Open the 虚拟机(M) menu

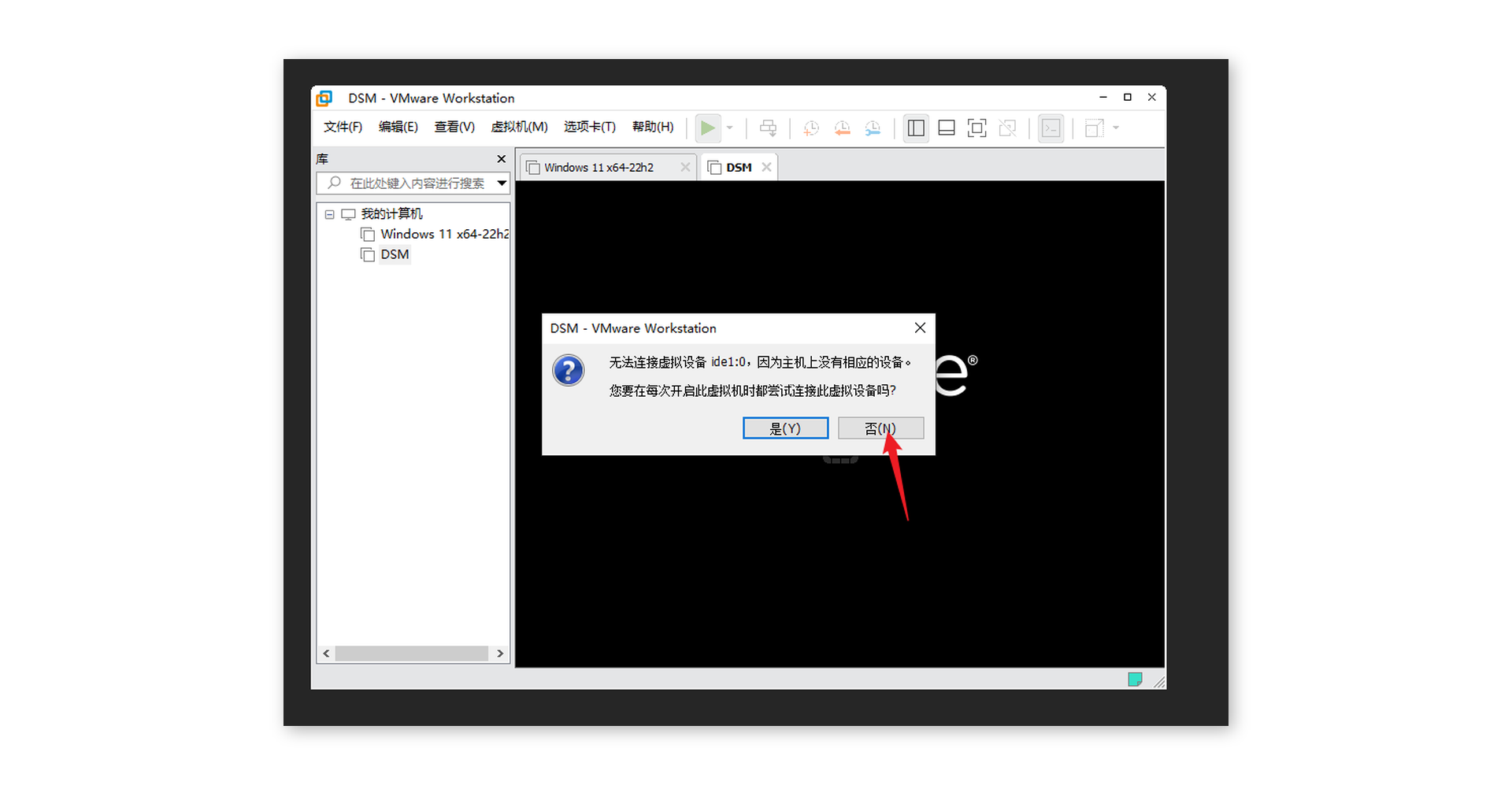point(519,127)
